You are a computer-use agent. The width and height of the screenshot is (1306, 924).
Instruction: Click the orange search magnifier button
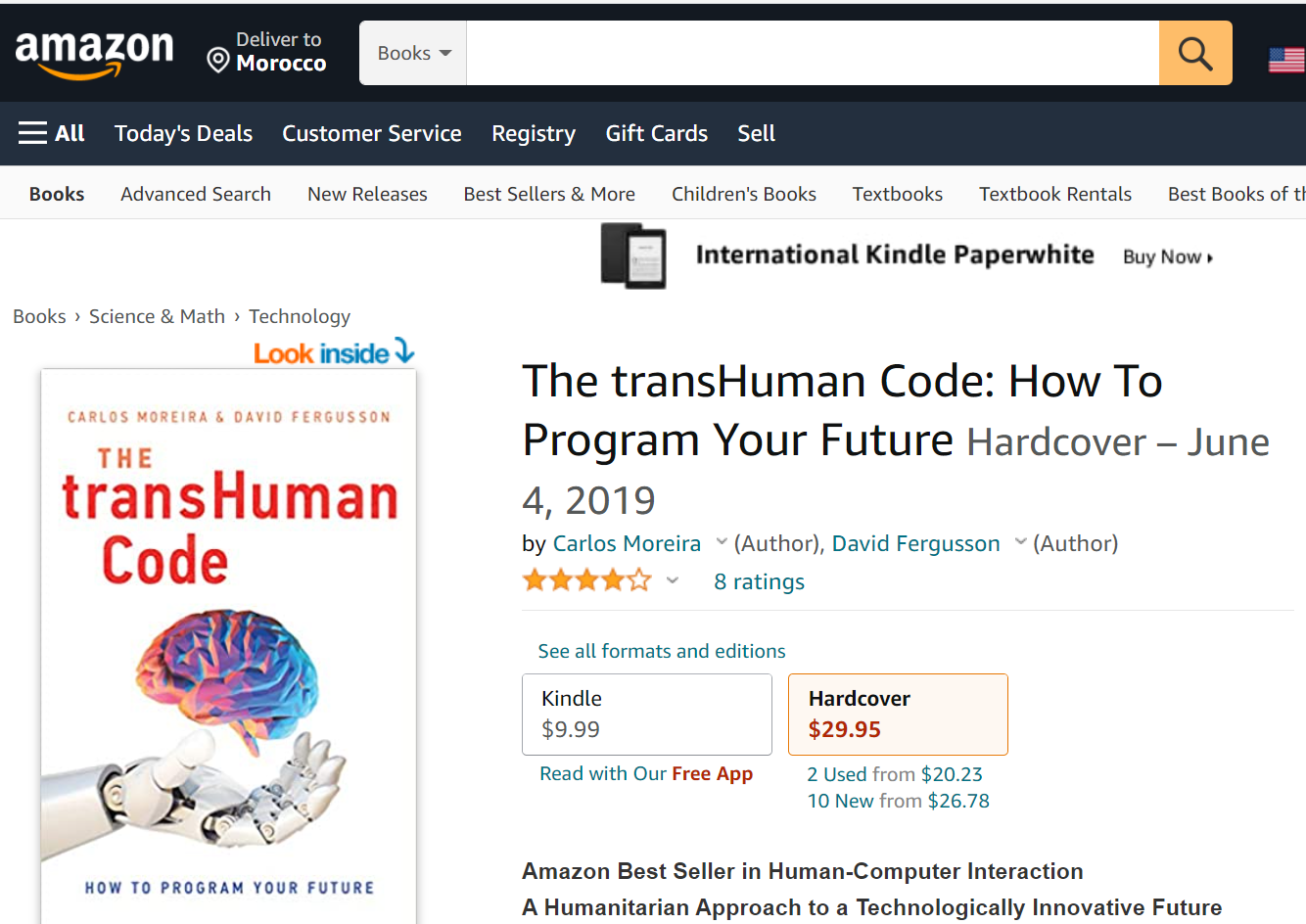[x=1194, y=53]
